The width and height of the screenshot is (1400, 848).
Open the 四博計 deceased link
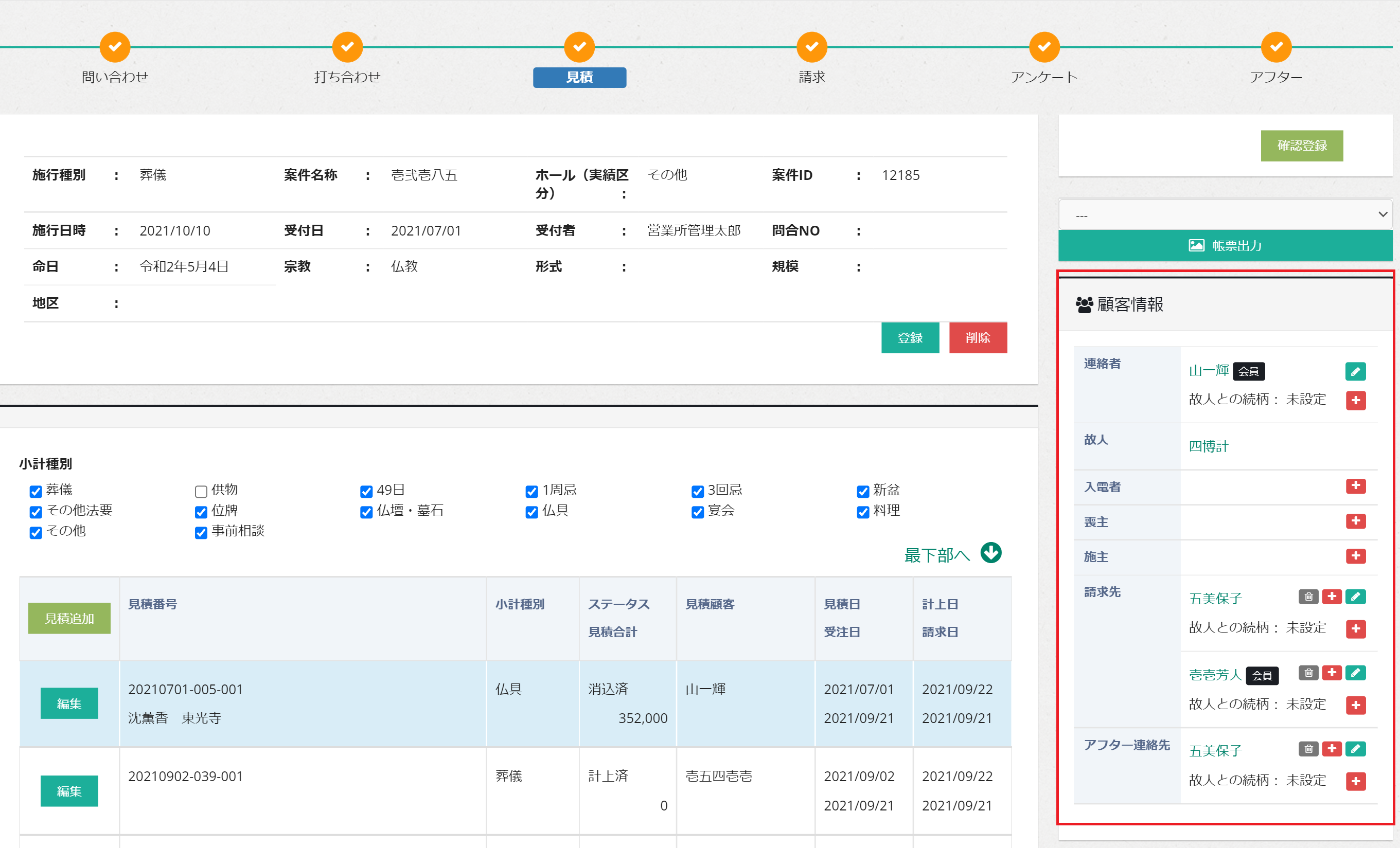pos(1208,446)
